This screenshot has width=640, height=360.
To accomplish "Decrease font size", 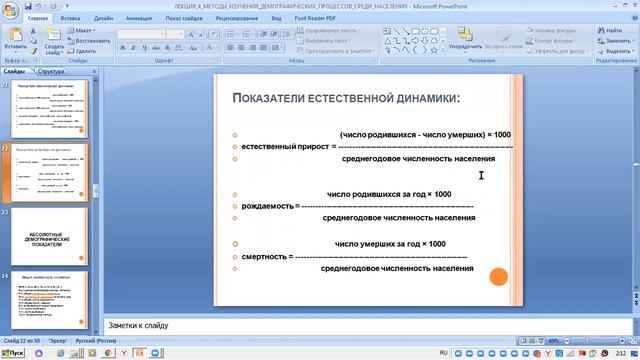I will 202,35.
